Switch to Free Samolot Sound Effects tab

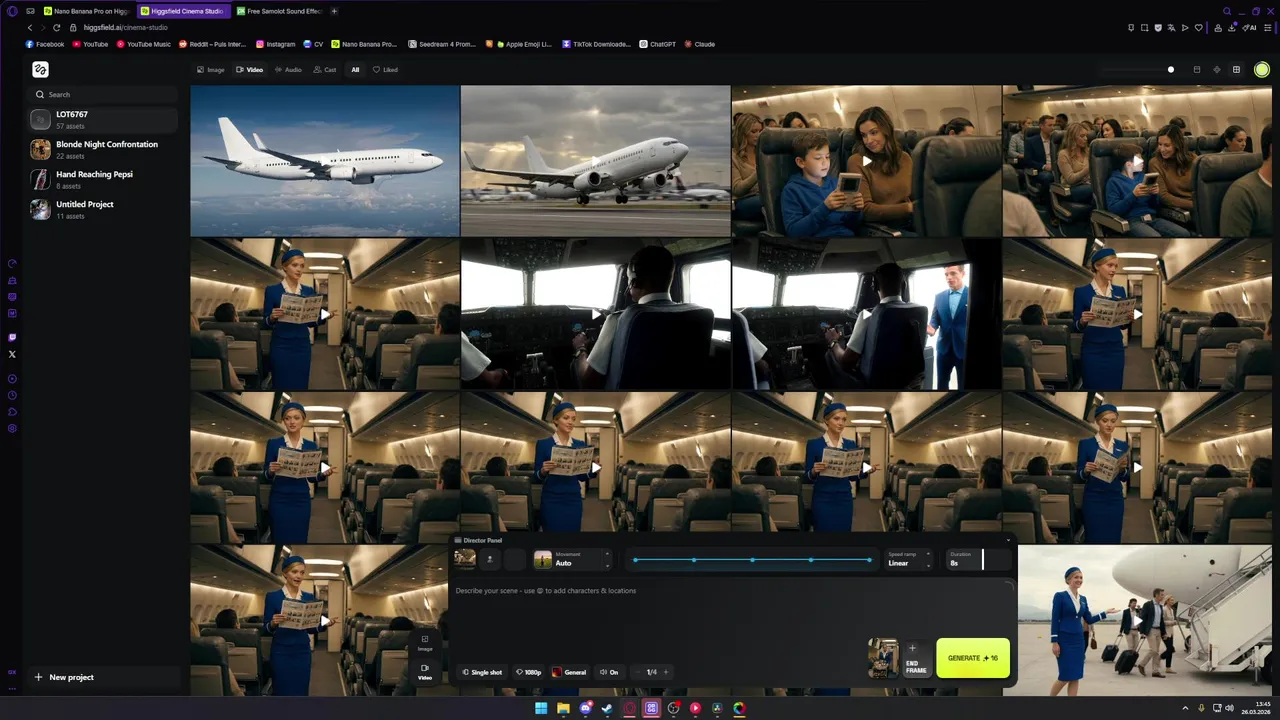(x=279, y=11)
